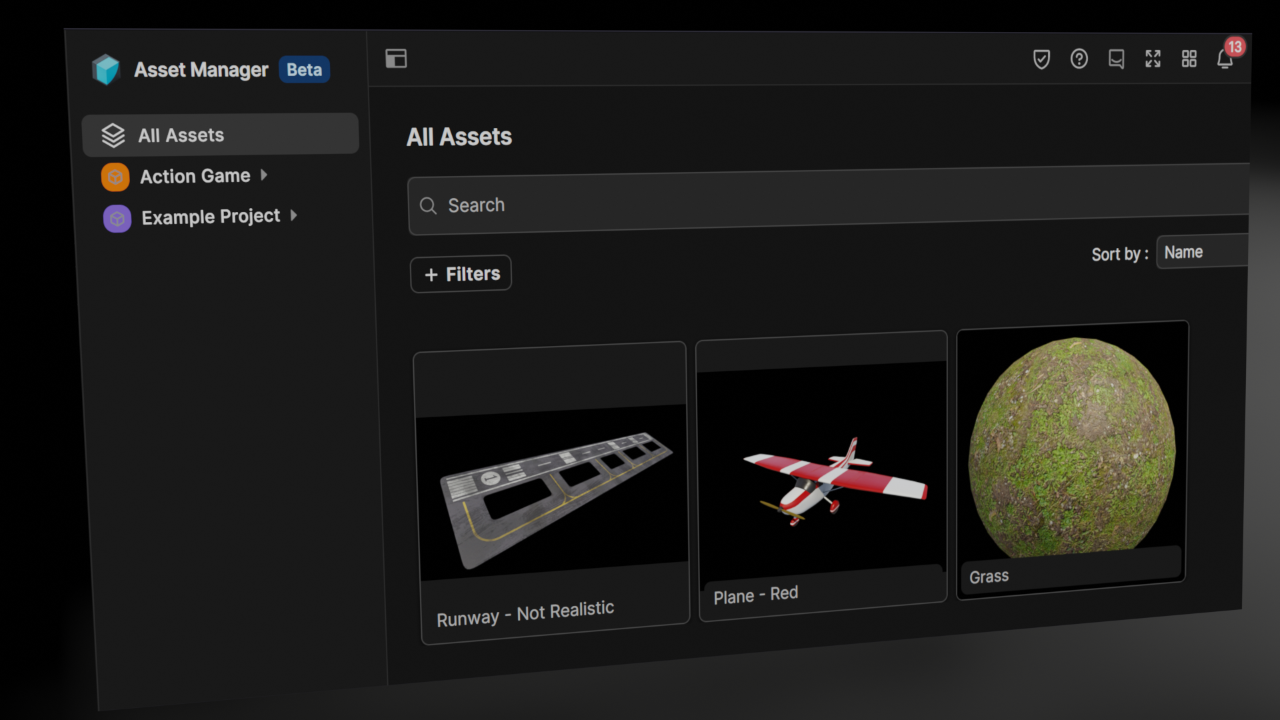Select Action Game project label
1280x720 pixels.
(195, 176)
